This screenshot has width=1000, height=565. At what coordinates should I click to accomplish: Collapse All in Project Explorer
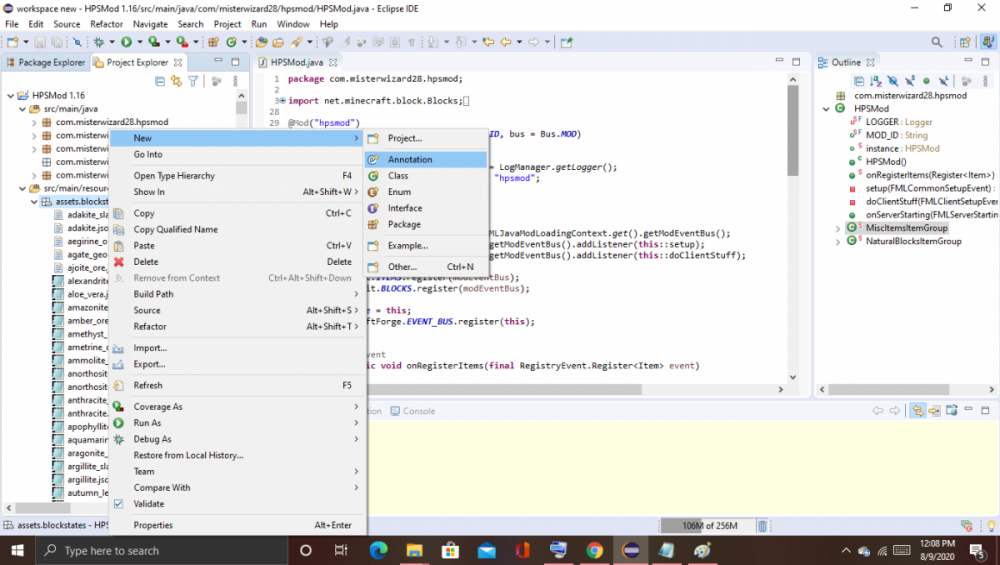[160, 81]
